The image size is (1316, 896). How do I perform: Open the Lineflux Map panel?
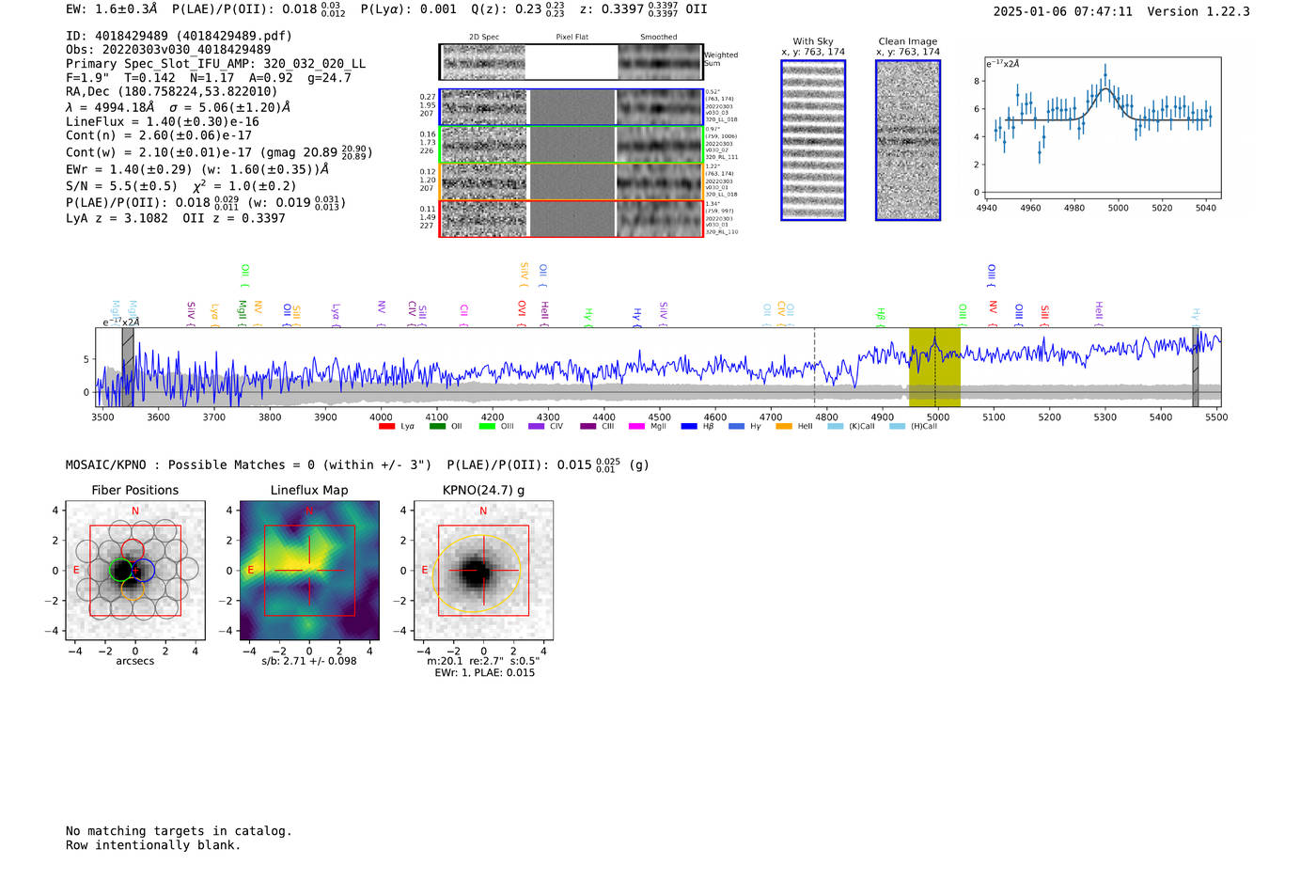point(309,570)
